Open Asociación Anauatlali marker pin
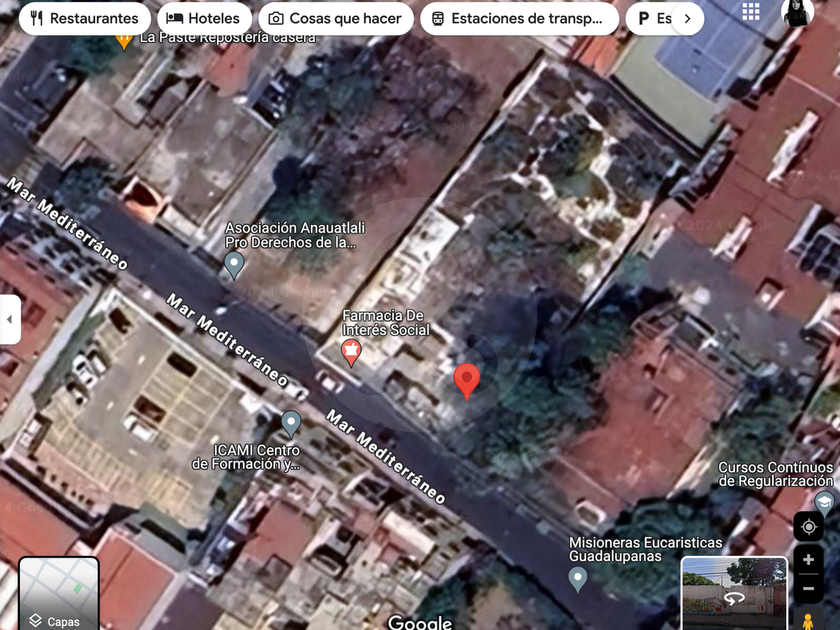 (234, 265)
